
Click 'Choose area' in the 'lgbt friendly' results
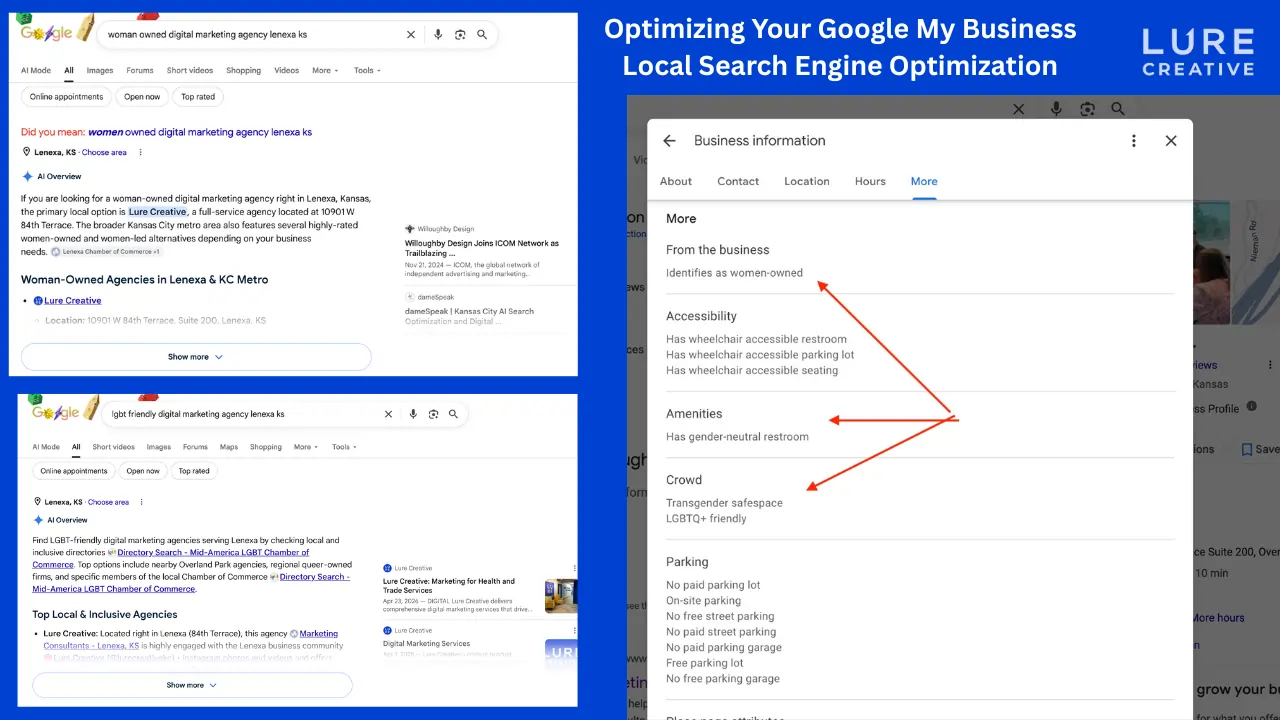[108, 502]
